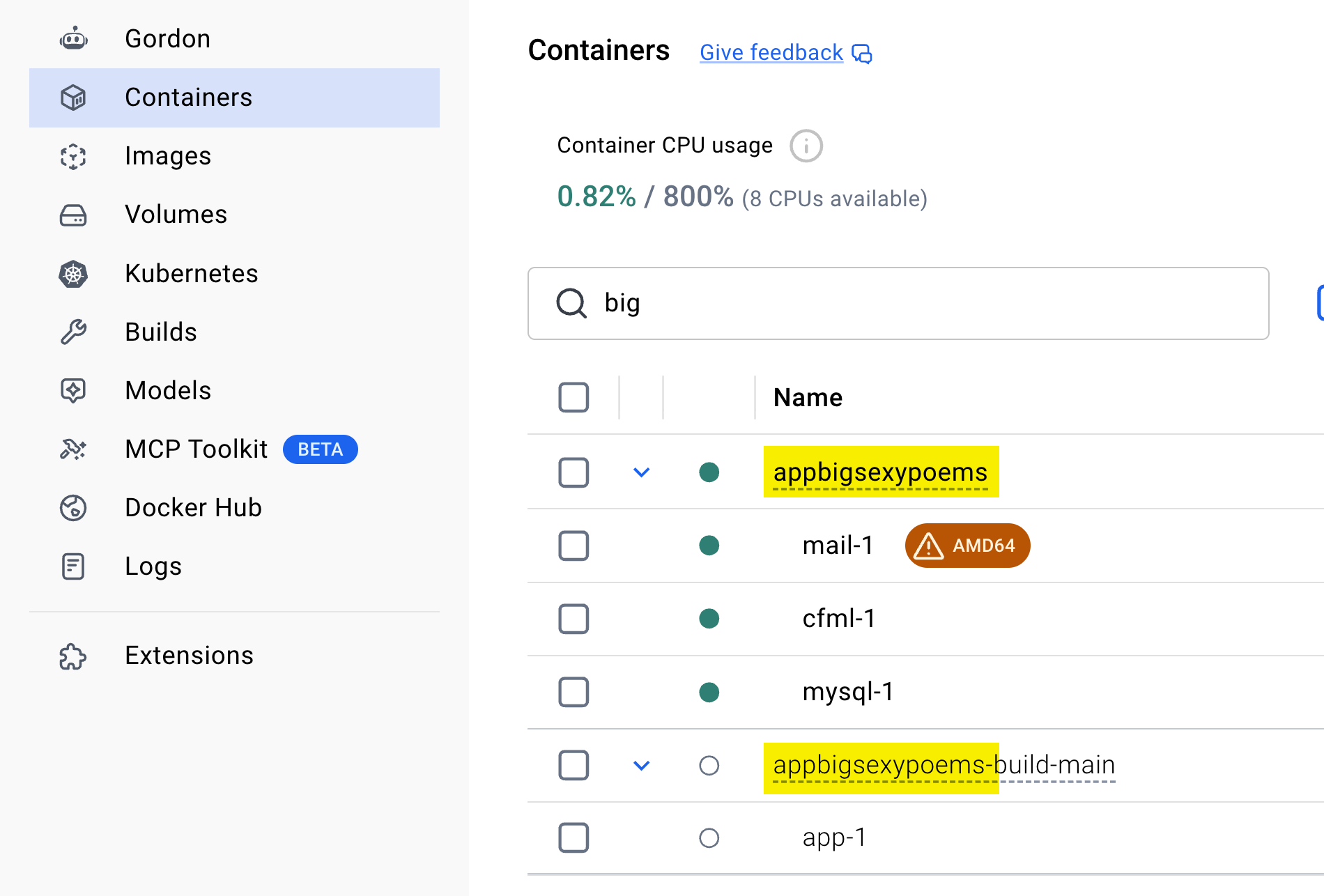Click the Images icon in sidebar
The height and width of the screenshot is (896, 1324).
click(73, 156)
